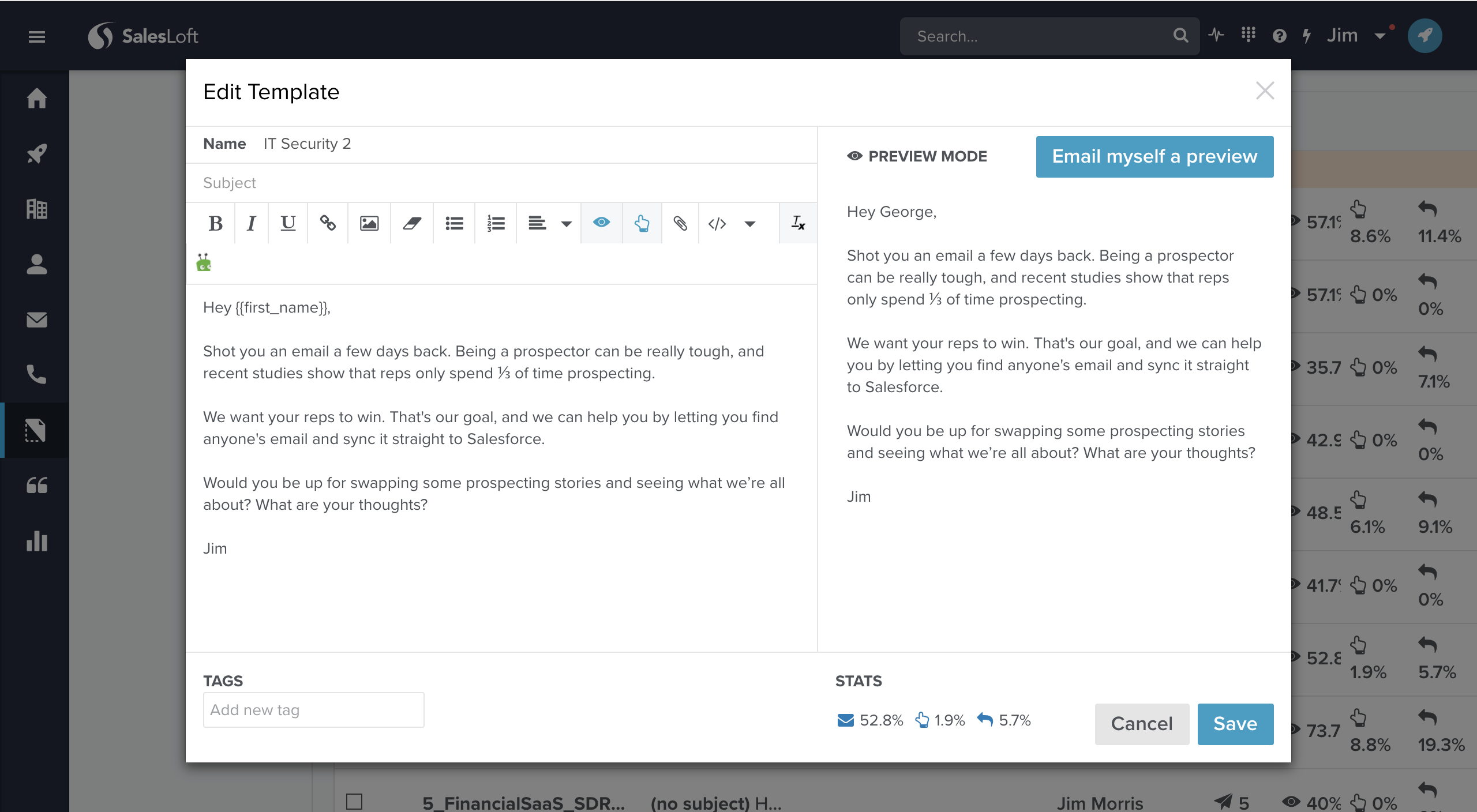Click the clear formatting icon
Viewport: 1477px width, 812px height.
pyautogui.click(x=798, y=223)
